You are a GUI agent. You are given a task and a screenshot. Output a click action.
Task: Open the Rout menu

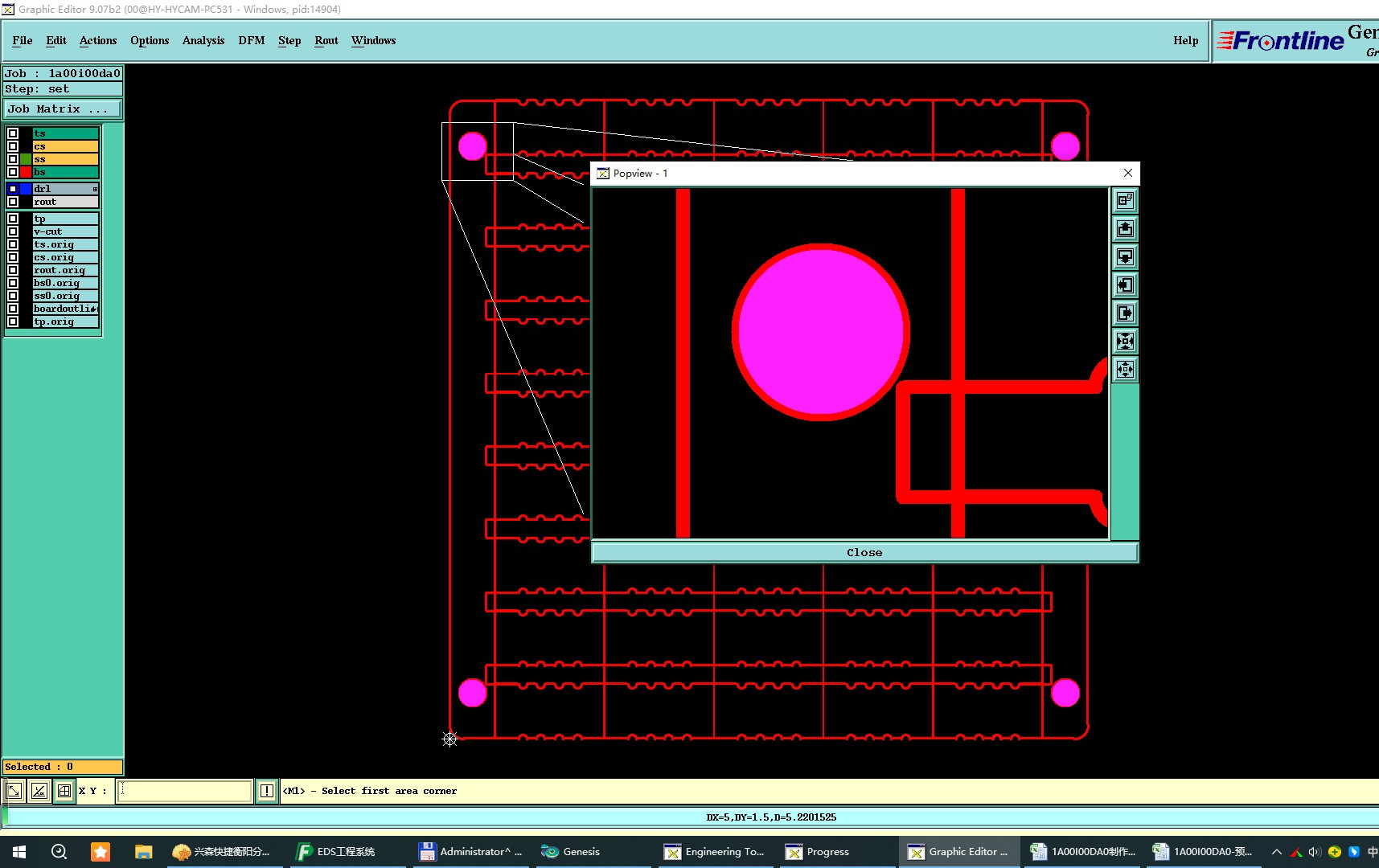pyautogui.click(x=326, y=40)
